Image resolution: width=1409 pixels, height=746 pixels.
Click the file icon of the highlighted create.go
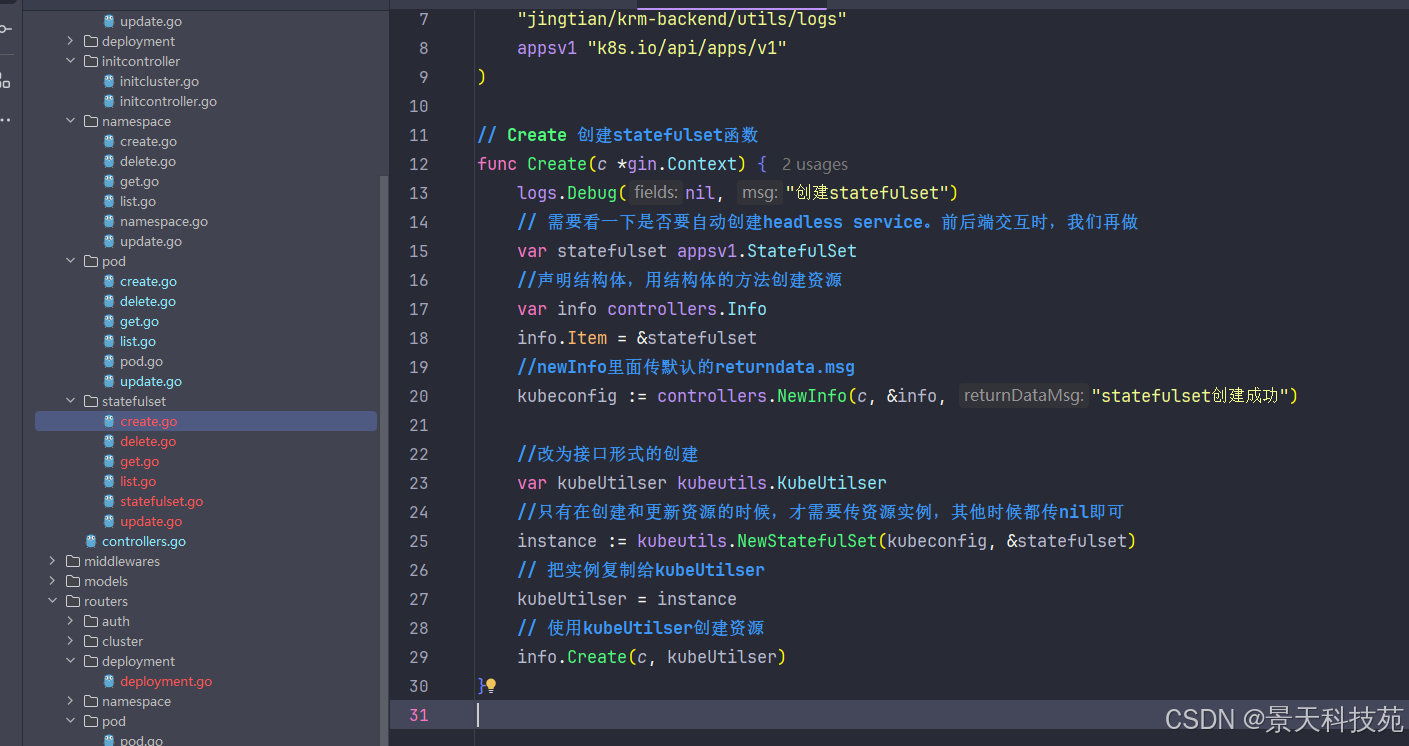(x=109, y=421)
